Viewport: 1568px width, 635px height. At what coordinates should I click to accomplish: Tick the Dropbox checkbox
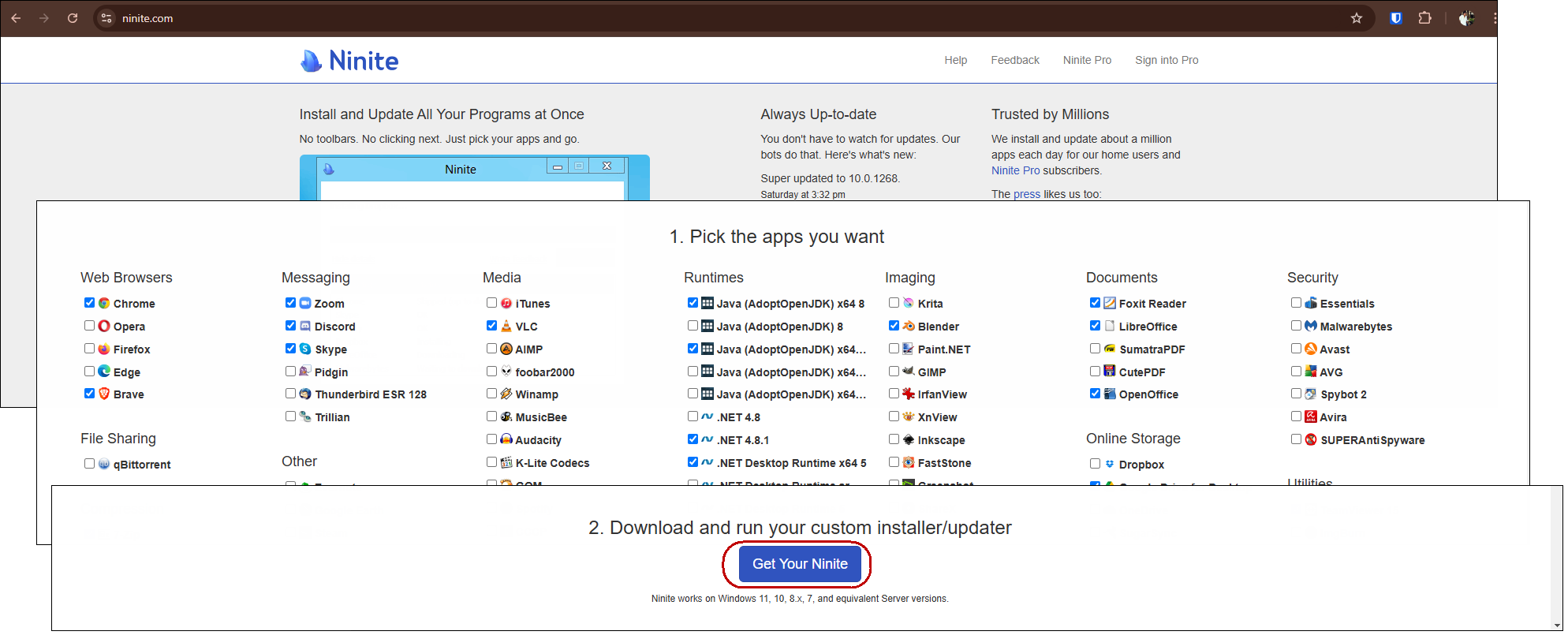tap(1095, 464)
